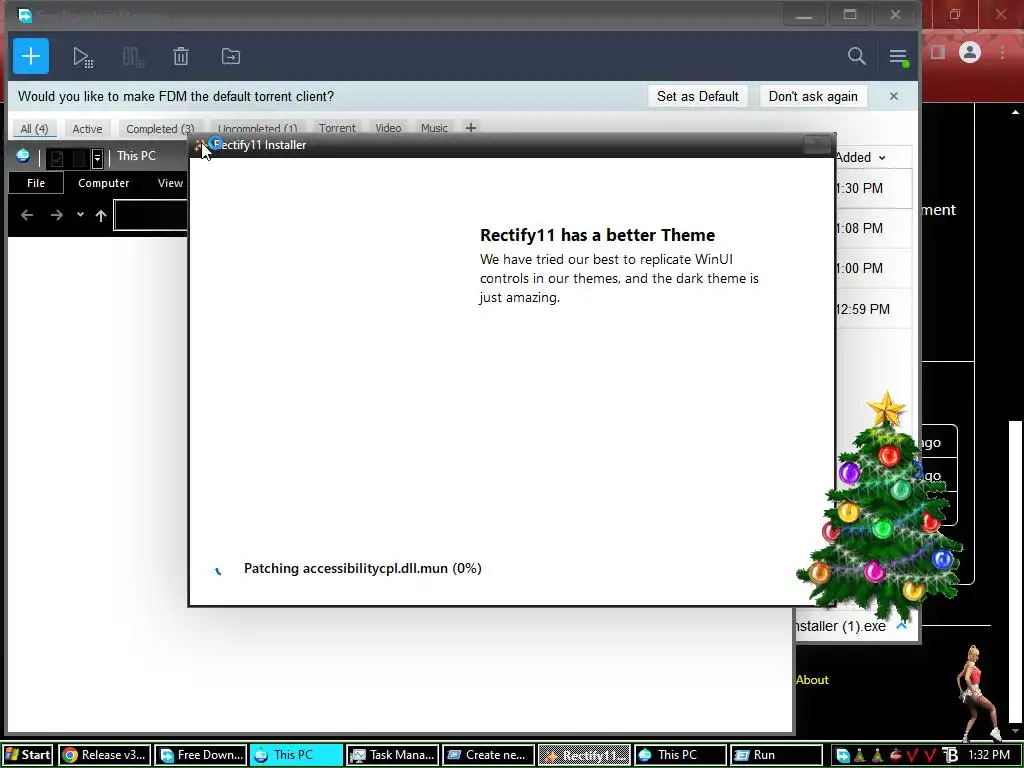Image resolution: width=1024 pixels, height=768 pixels.
Task: Switch to the Rectify11 taskbar item
Action: pyautogui.click(x=584, y=755)
